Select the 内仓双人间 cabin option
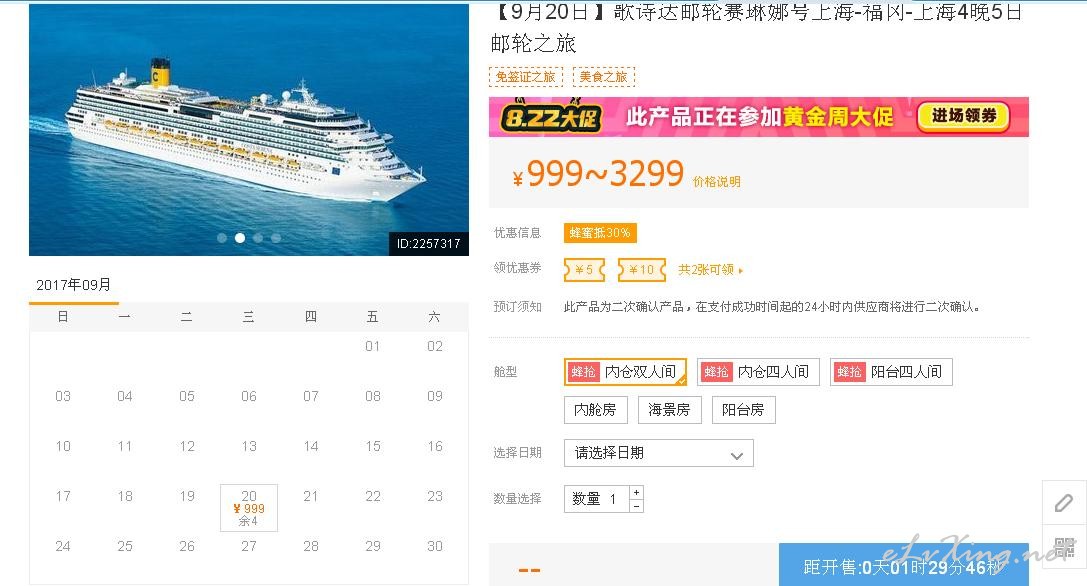1087x586 pixels. 625,372
